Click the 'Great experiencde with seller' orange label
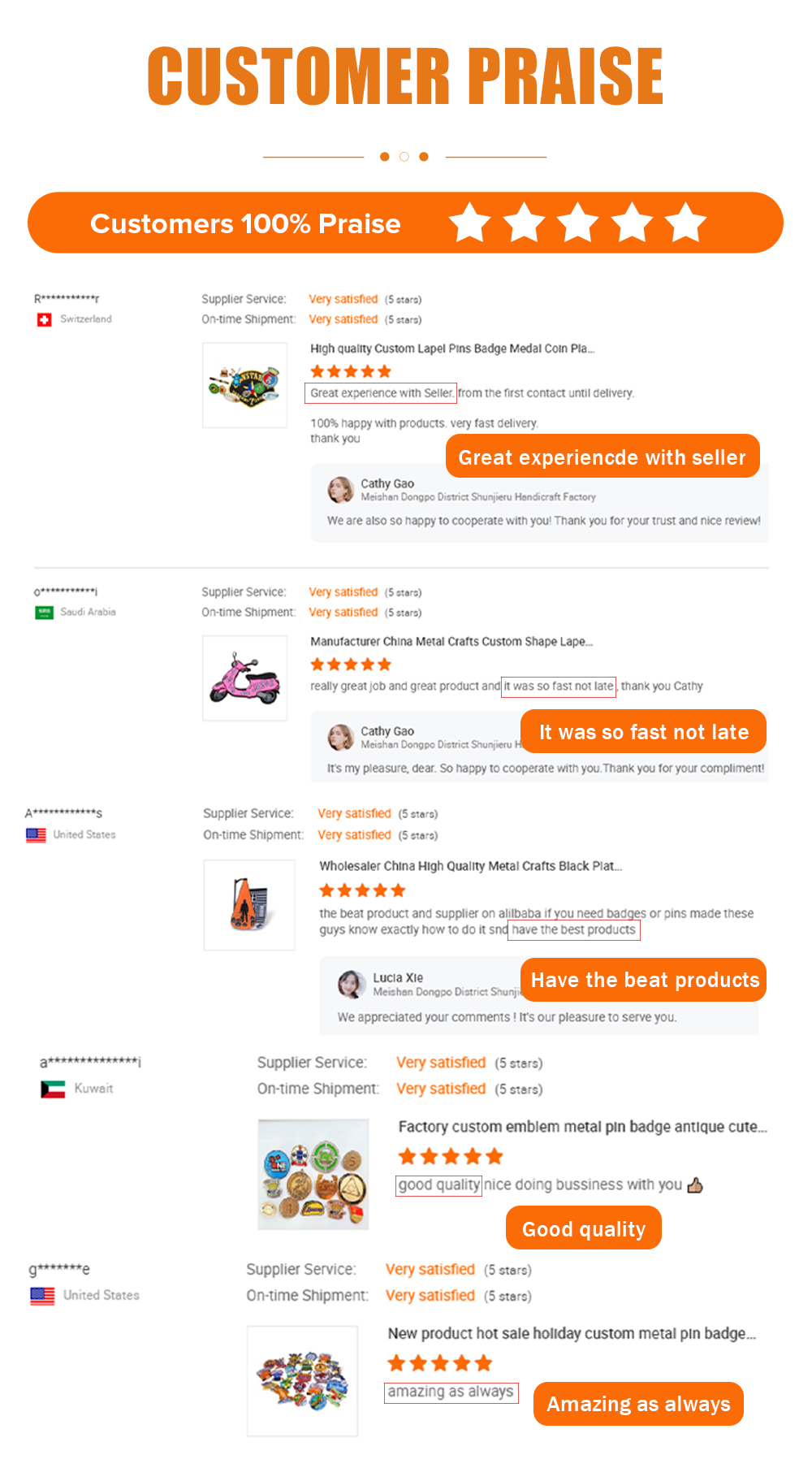Screen dimensions: 812x1481 [603, 457]
